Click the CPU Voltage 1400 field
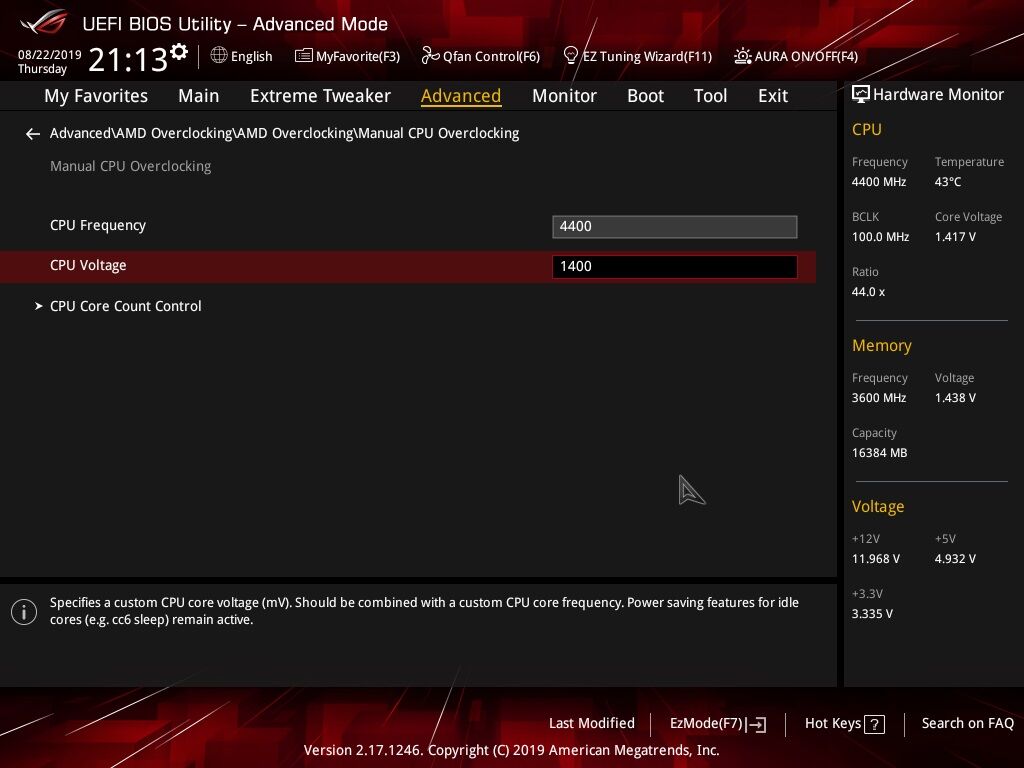Viewport: 1024px width, 768px height. coord(675,266)
